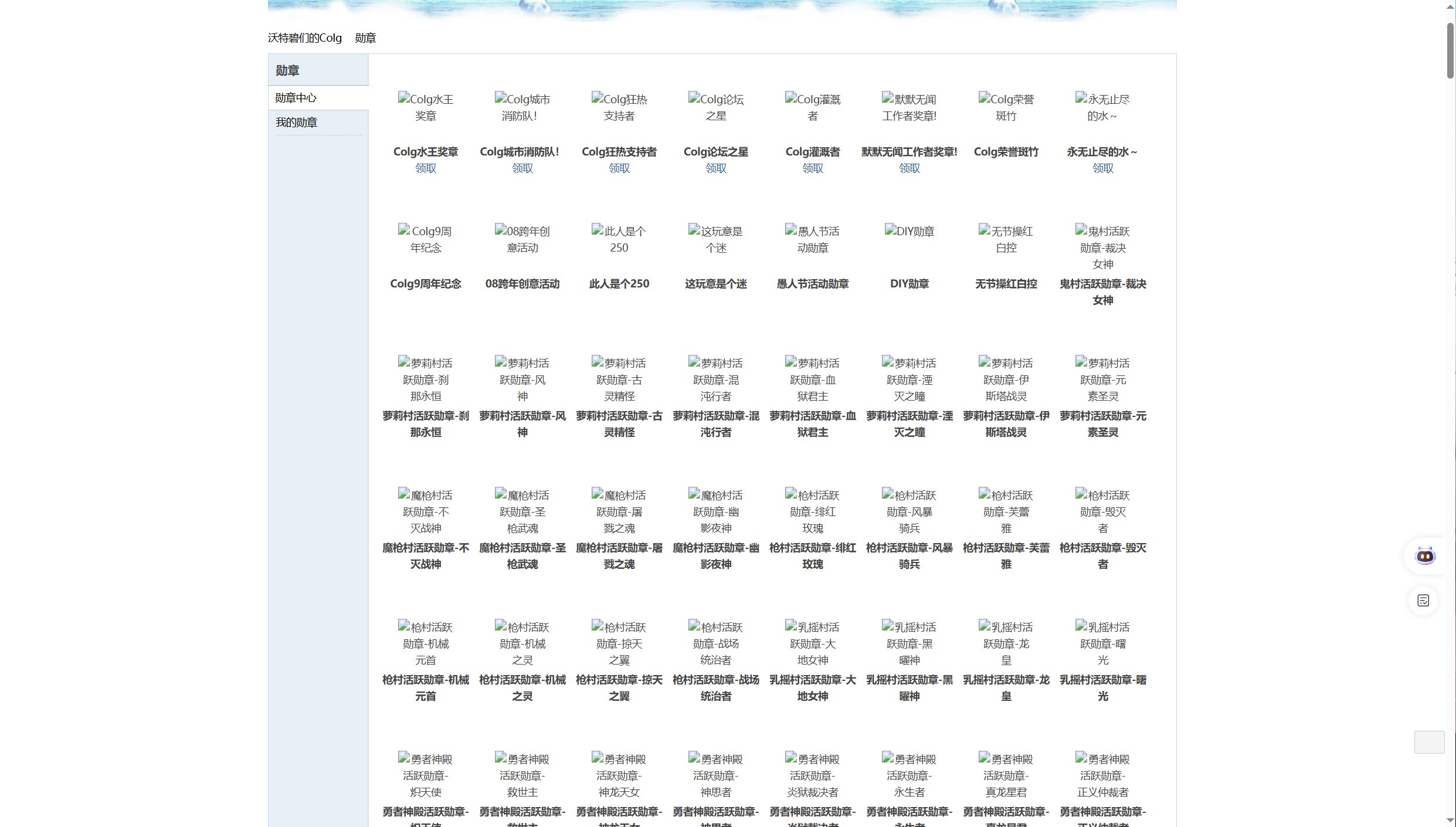Screen dimensions: 1456x827
Task: Open 沃特碧们的Colg breadcrumb link
Action: click(x=304, y=38)
